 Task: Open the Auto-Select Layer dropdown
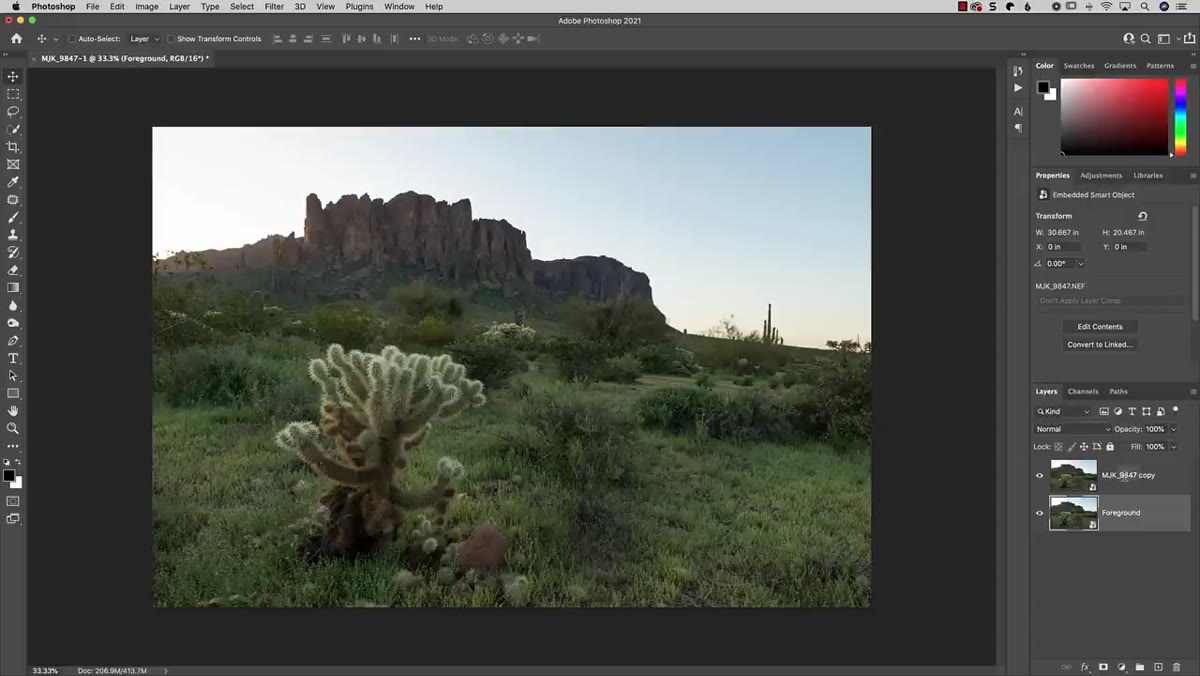(144, 39)
